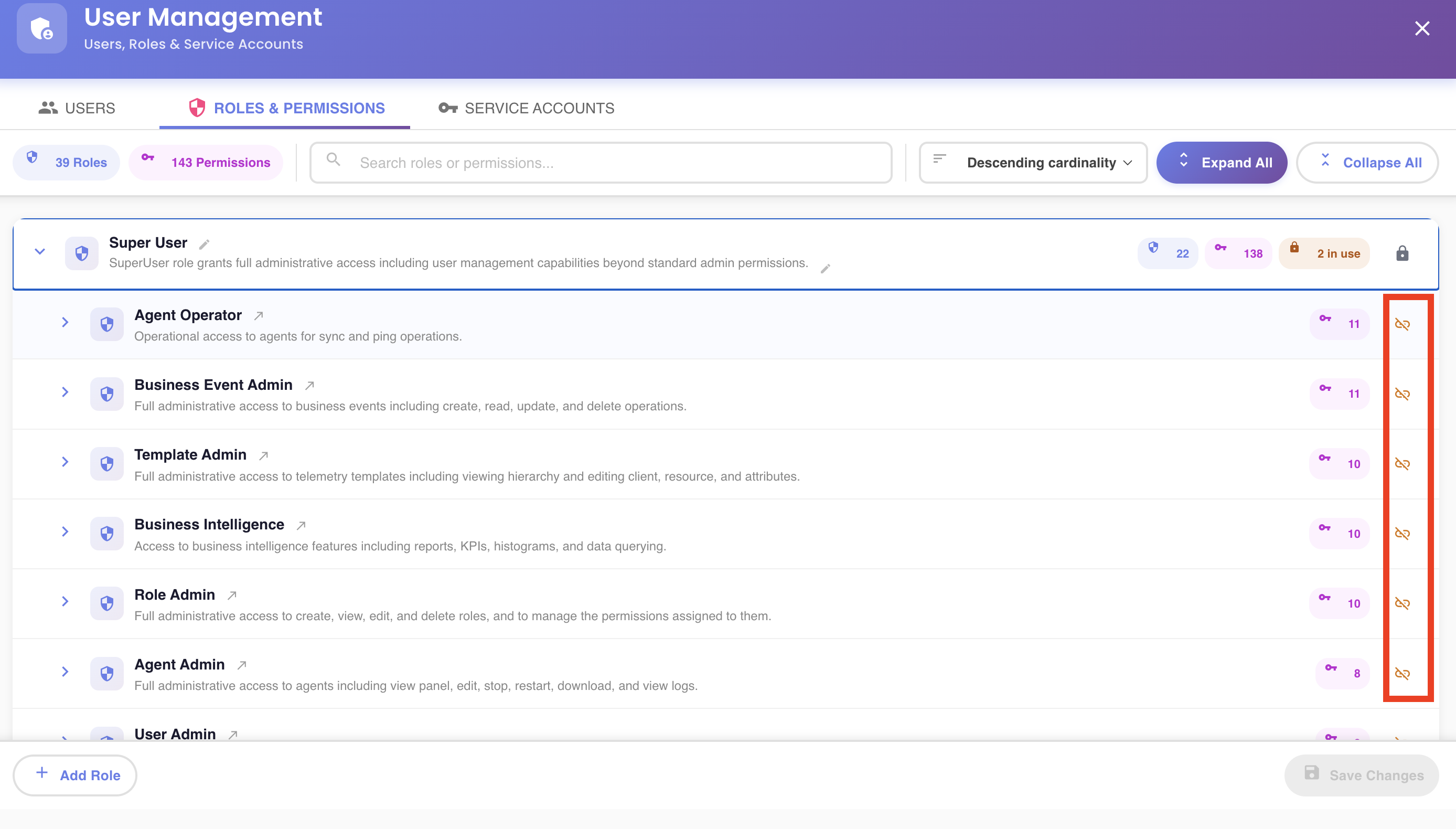Viewport: 1456px width, 829px height.
Task: Unlink the Business Event Admin role
Action: [1402, 394]
